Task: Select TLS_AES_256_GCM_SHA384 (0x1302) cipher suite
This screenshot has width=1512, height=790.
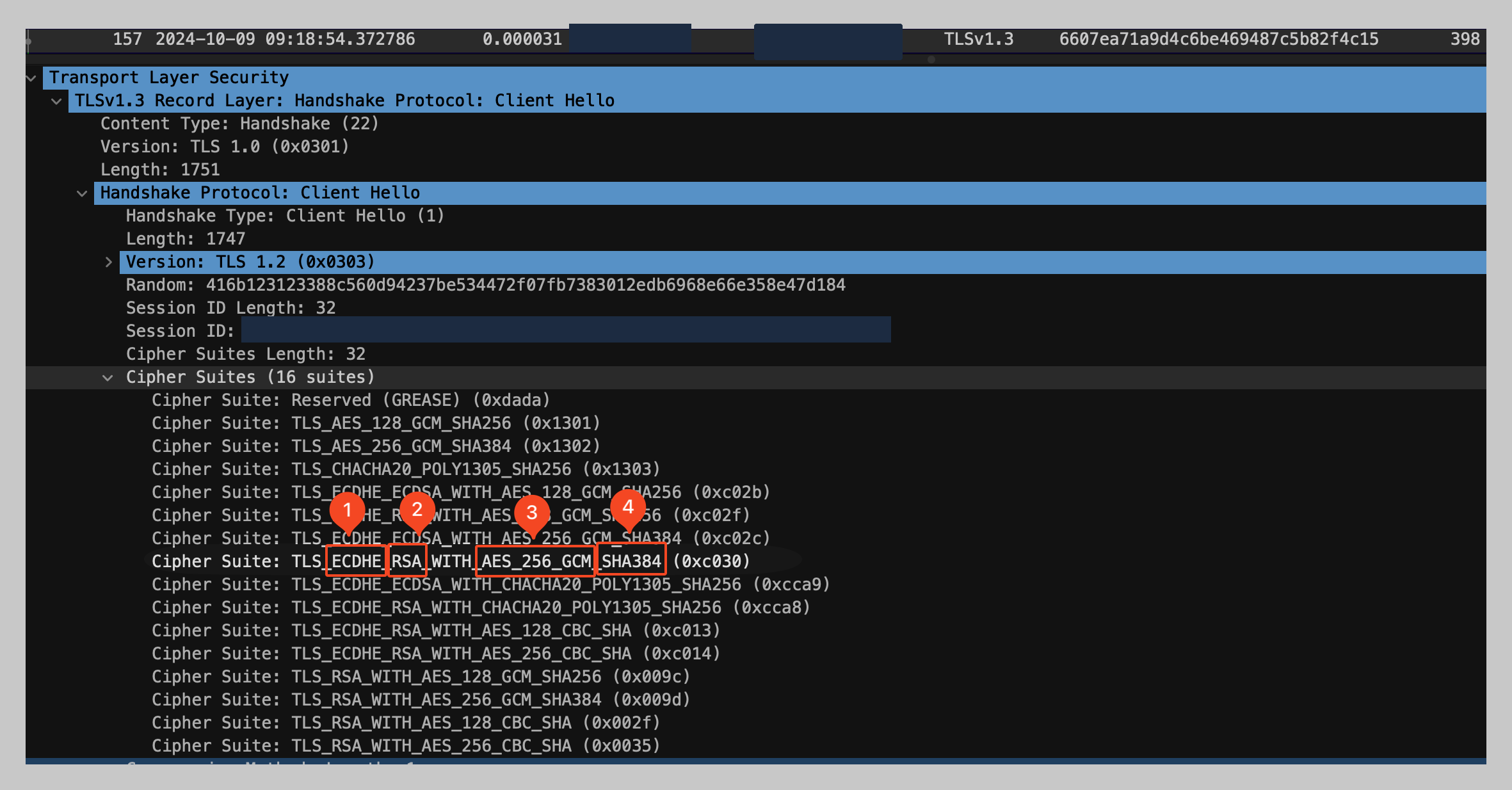Action: pos(376,446)
